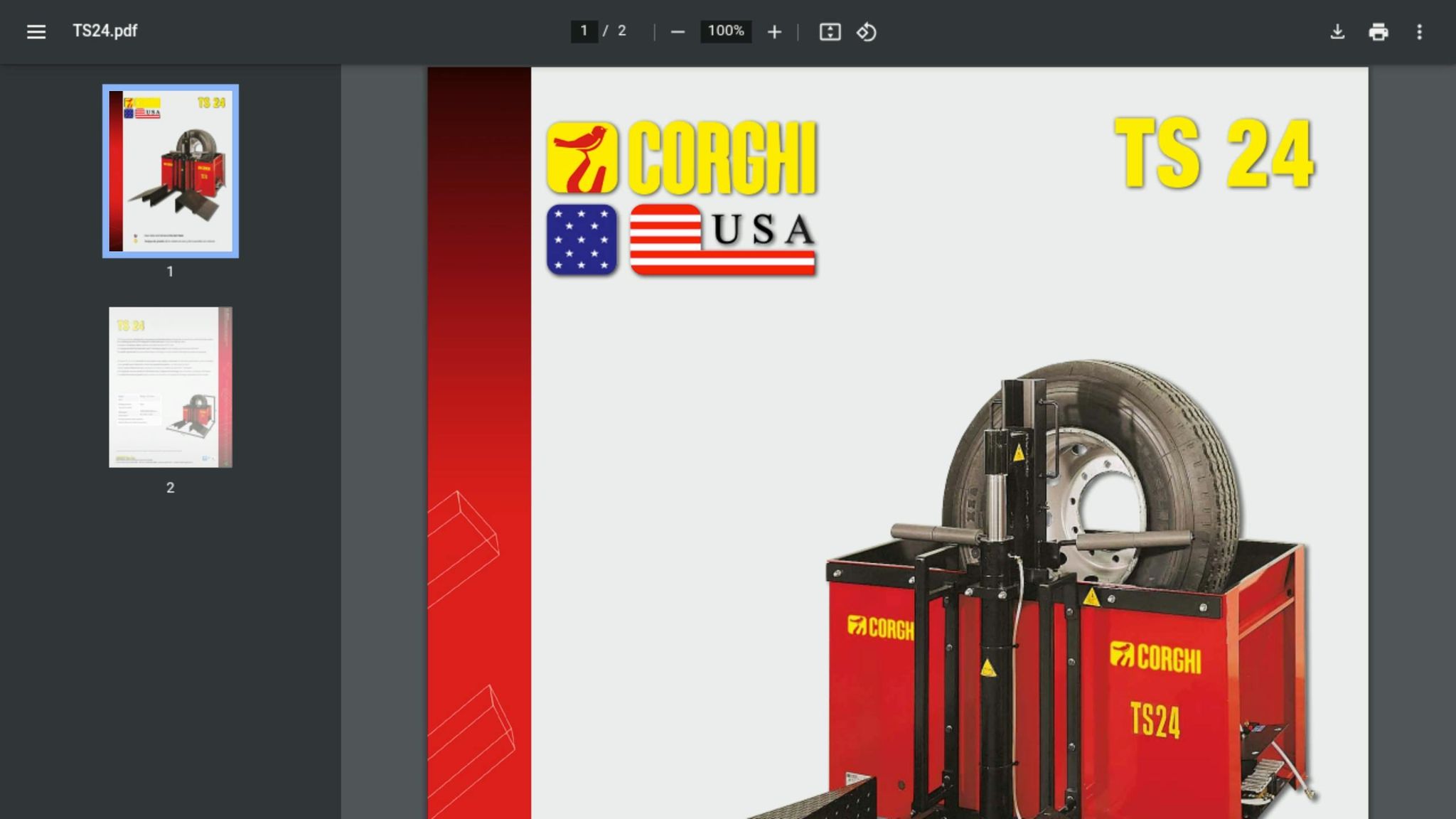Image resolution: width=1456 pixels, height=819 pixels.
Task: Select the page number input field
Action: coord(583,32)
